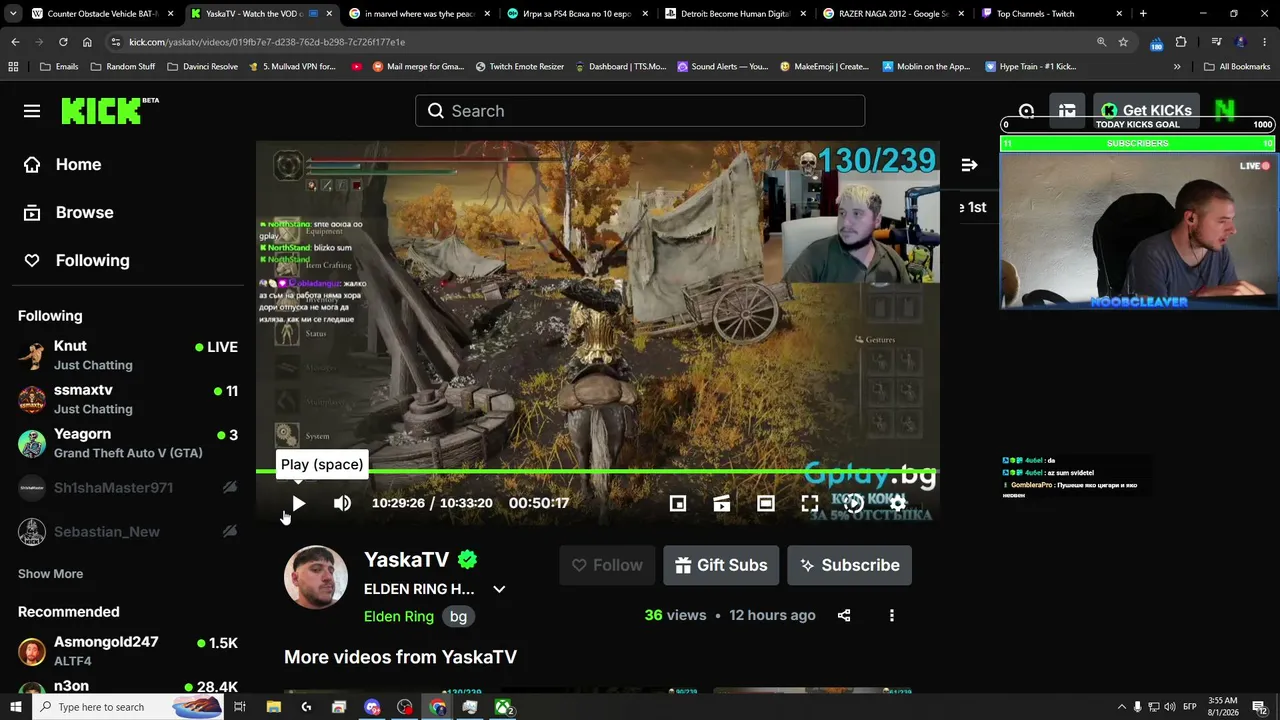Switch to the Detroit: Become Human tab
Image resolution: width=1280 pixels, height=720 pixels.
coord(735,14)
